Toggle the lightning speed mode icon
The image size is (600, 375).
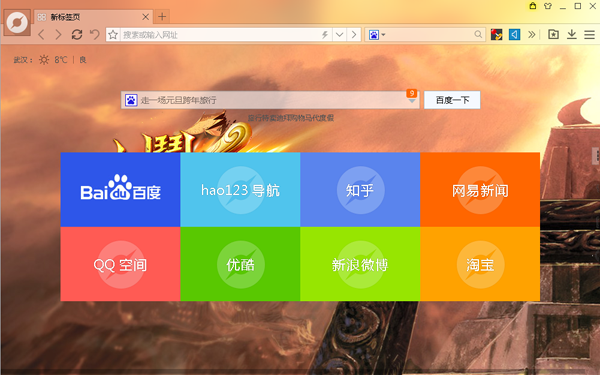point(325,35)
